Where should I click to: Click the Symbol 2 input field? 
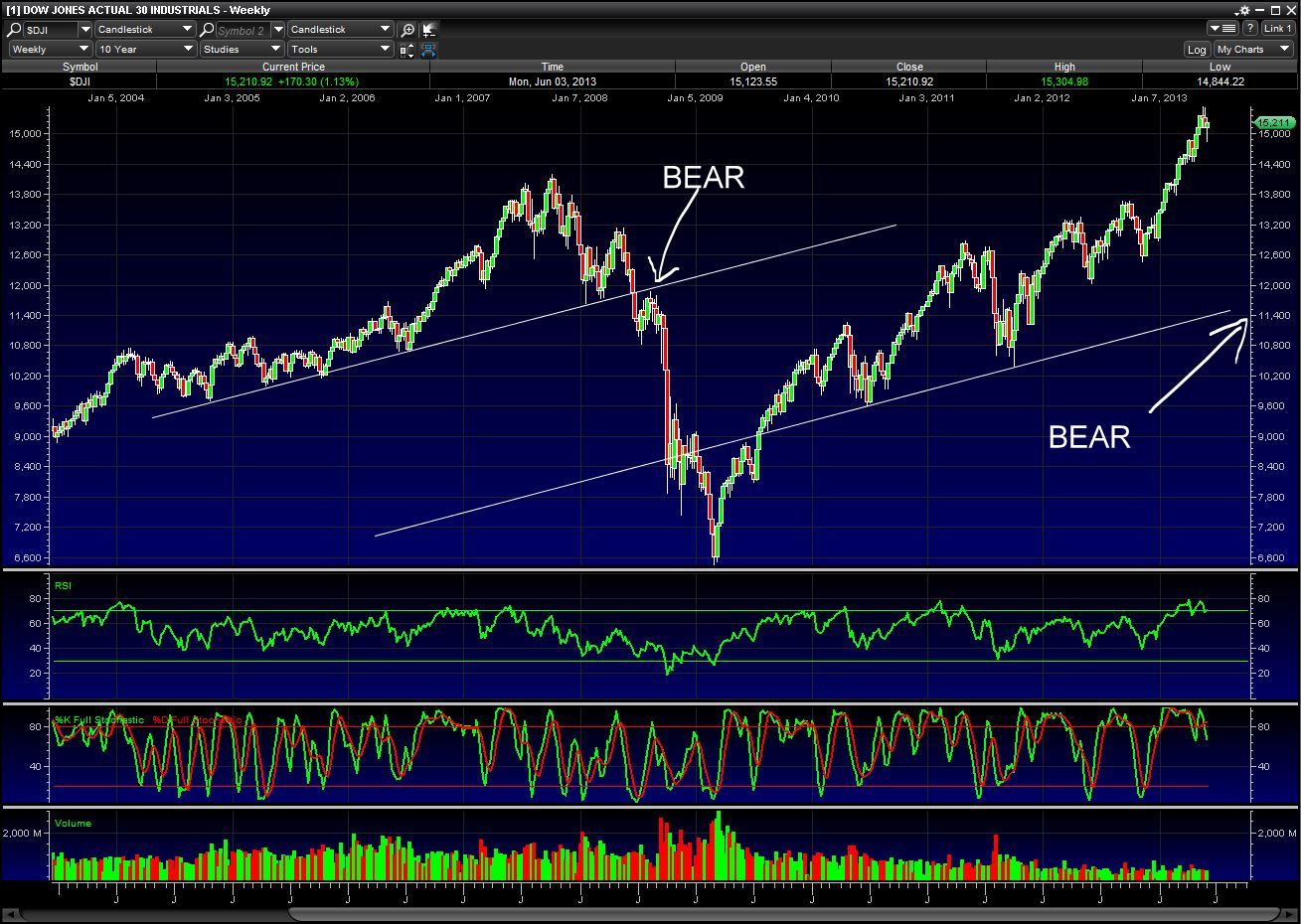click(244, 30)
